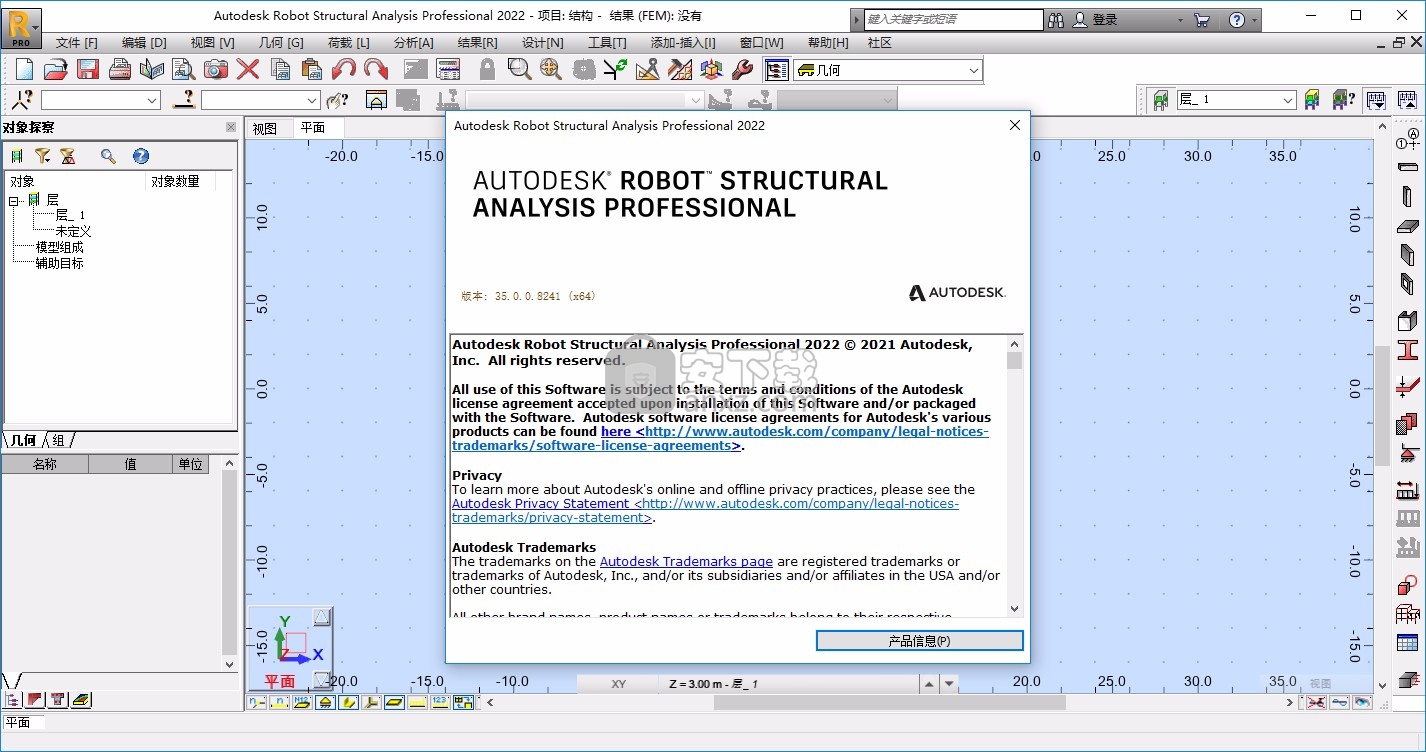Screen dimensions: 1426x752
Task: Close the About dialog
Action: pyautogui.click(x=1014, y=125)
